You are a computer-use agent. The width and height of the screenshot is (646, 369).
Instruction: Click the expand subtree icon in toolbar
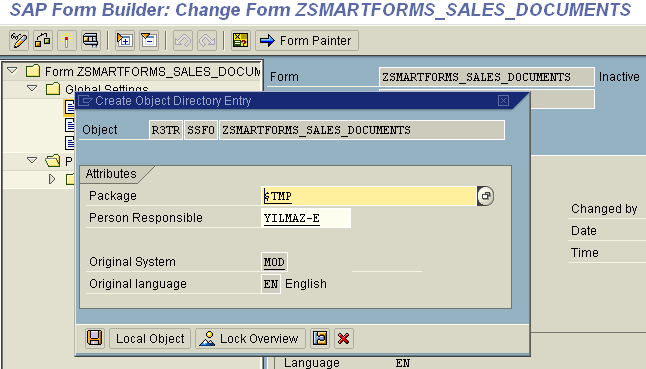(x=124, y=41)
